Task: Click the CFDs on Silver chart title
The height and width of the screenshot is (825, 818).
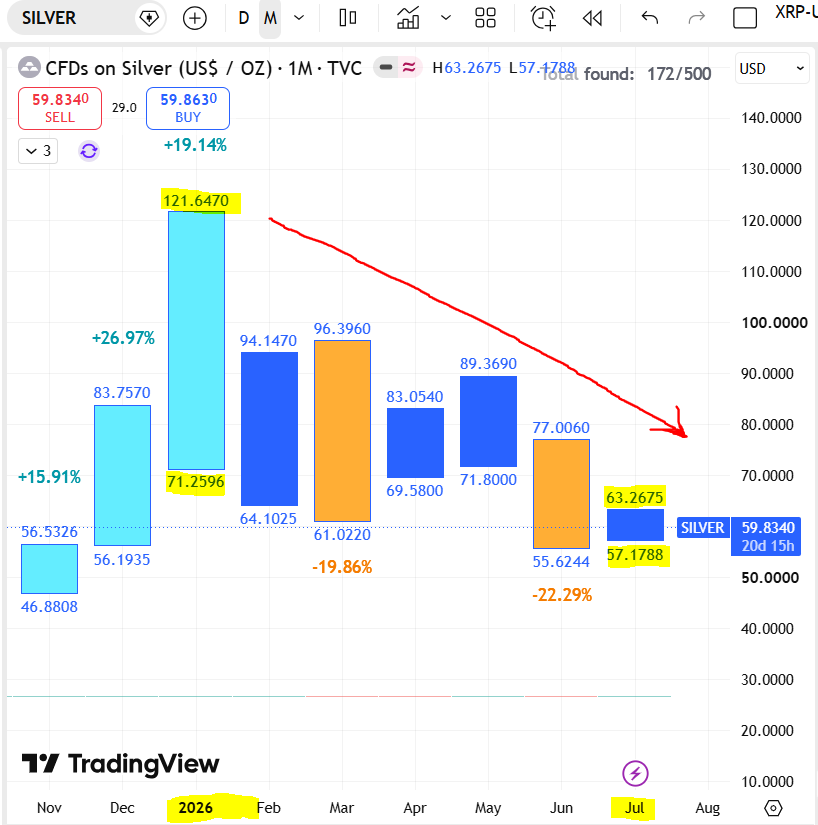Action: pyautogui.click(x=204, y=68)
